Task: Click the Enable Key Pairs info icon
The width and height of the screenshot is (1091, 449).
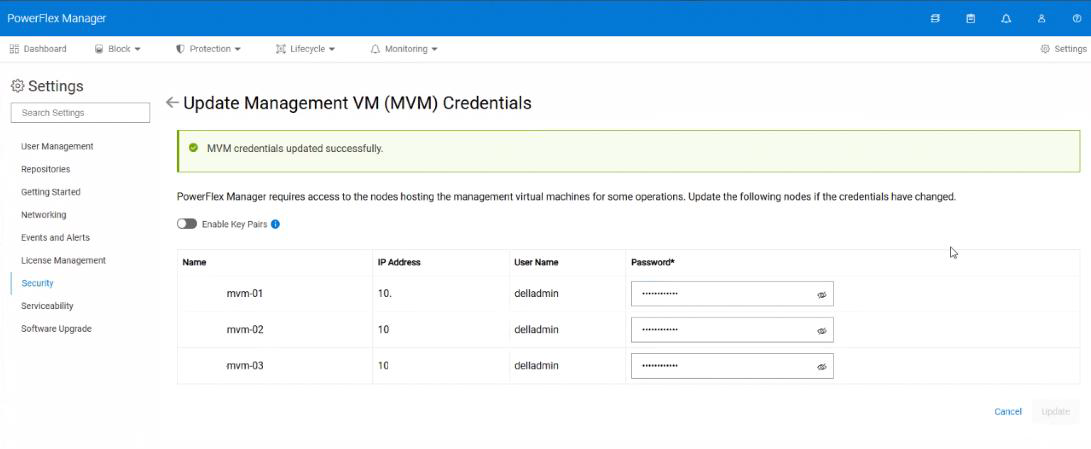Action: [x=276, y=224]
